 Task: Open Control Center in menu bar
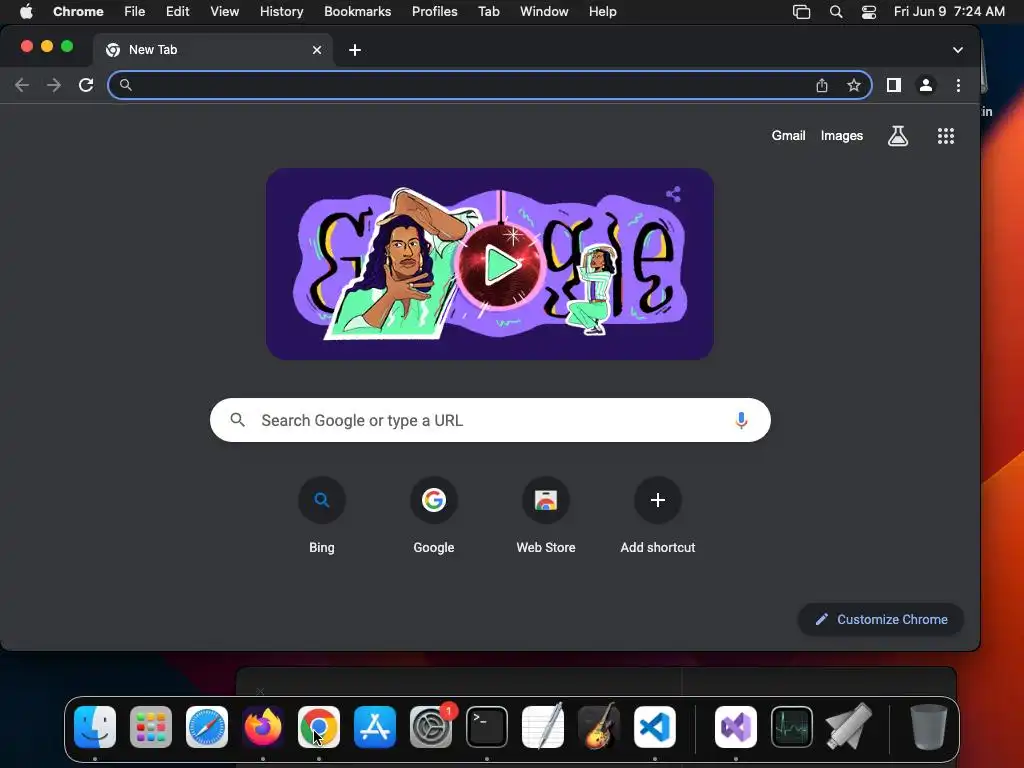[869, 12]
